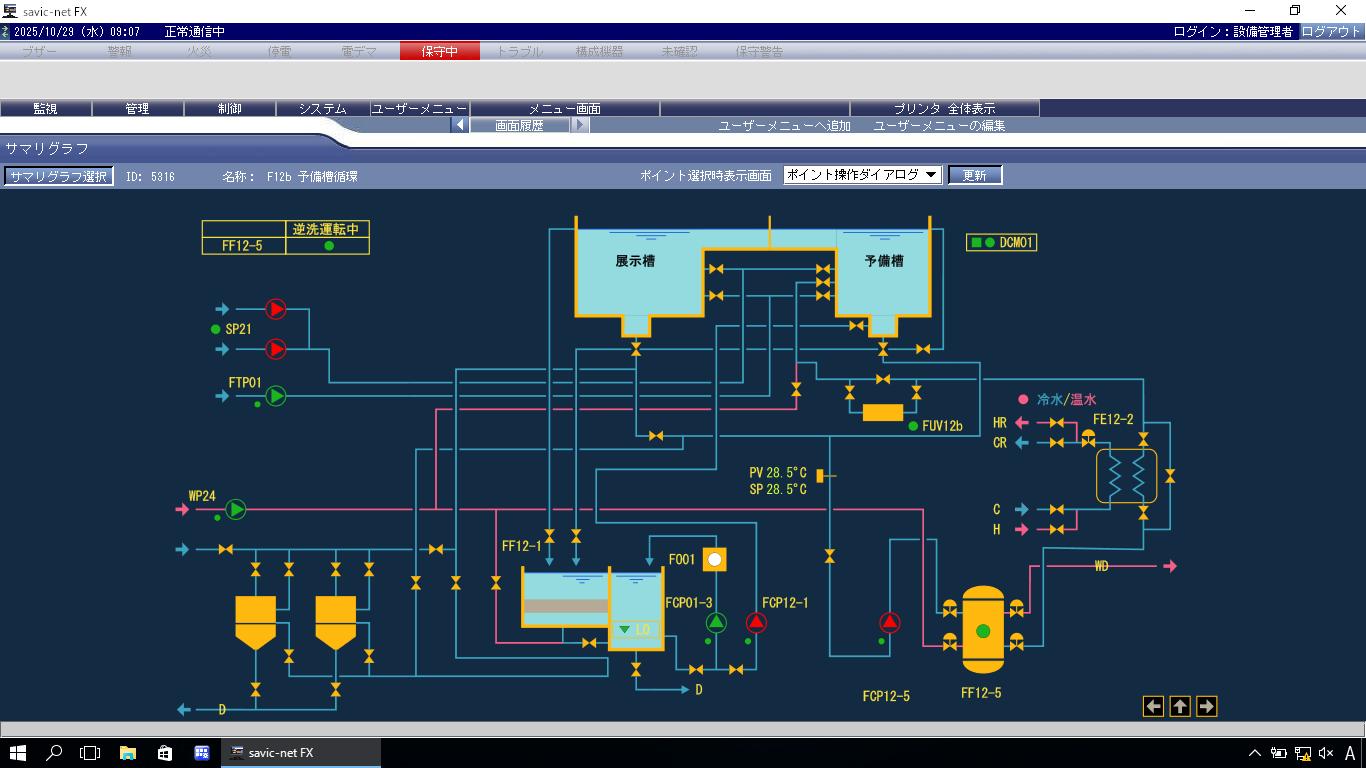Click the サマリグラフ選択 button
Viewport: 1366px width, 768px height.
click(58, 176)
